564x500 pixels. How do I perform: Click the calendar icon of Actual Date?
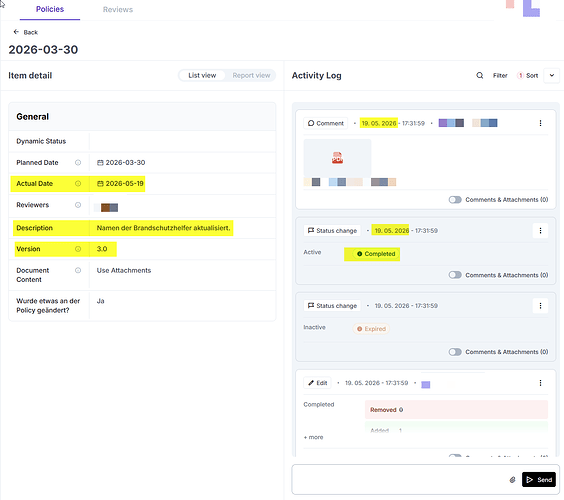click(x=100, y=184)
